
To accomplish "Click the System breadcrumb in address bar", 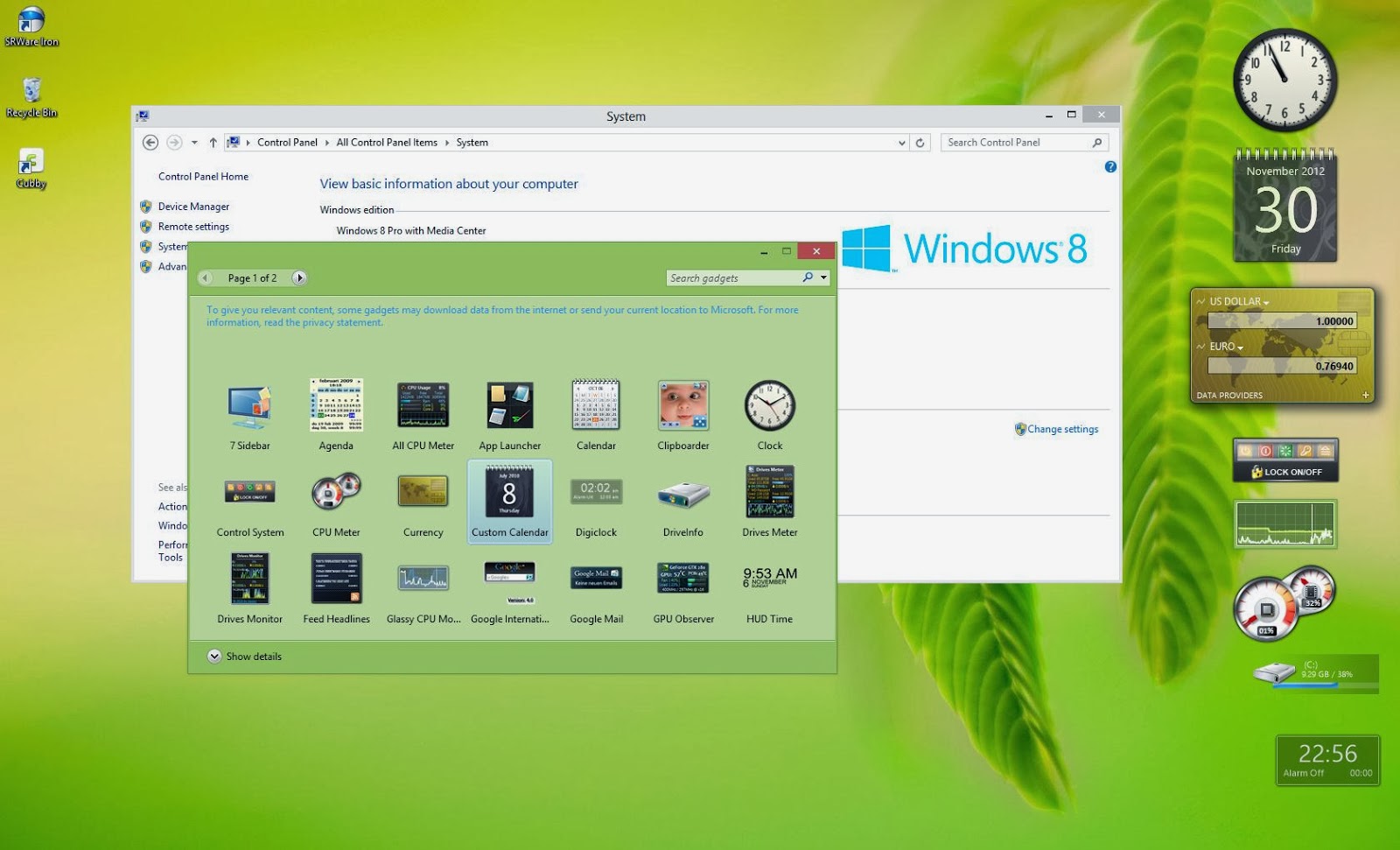I will click(472, 143).
